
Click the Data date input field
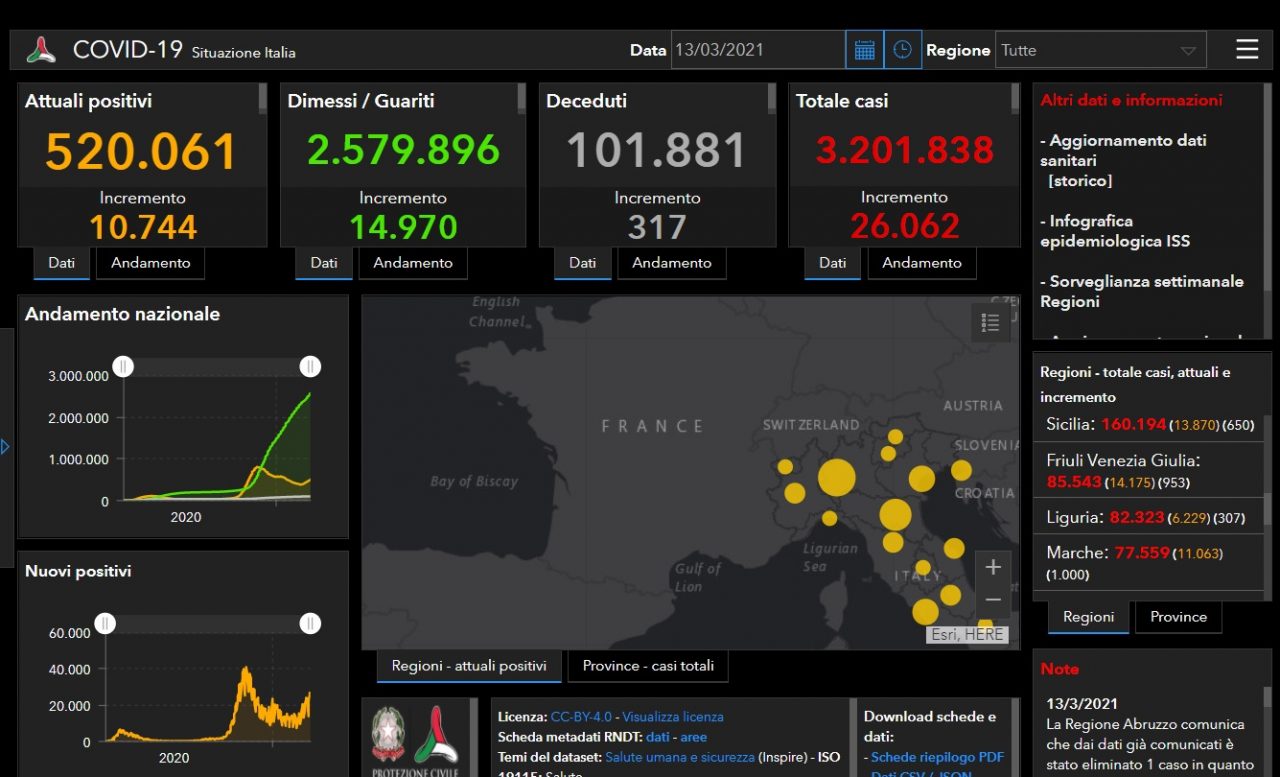(x=757, y=50)
